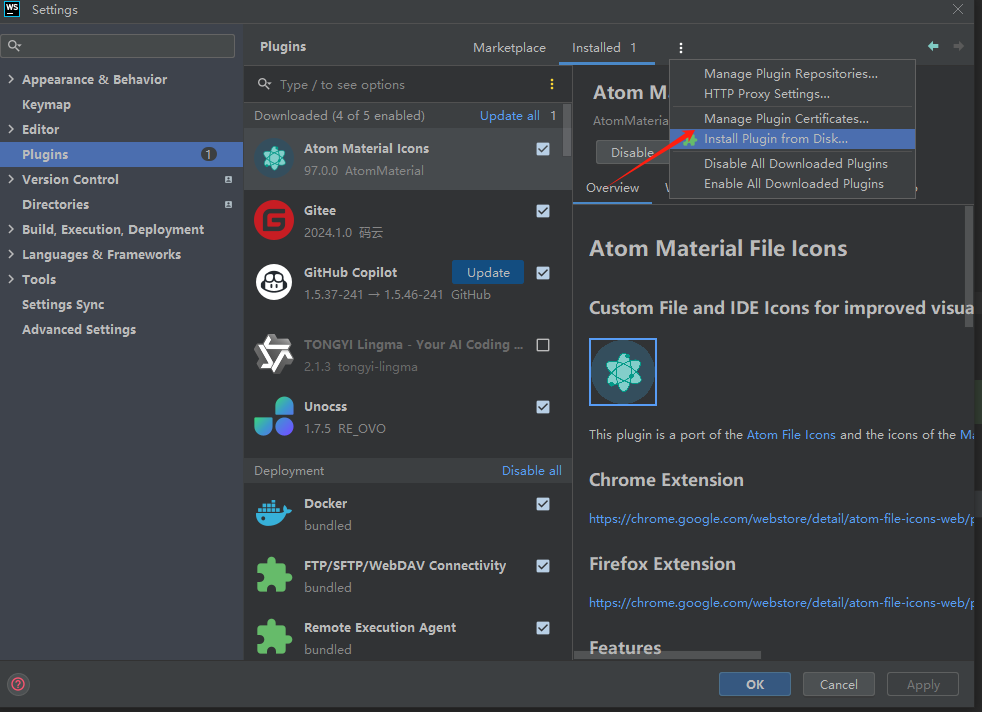Click the Gitee plugin logo
Image resolution: width=982 pixels, height=712 pixels.
274,220
